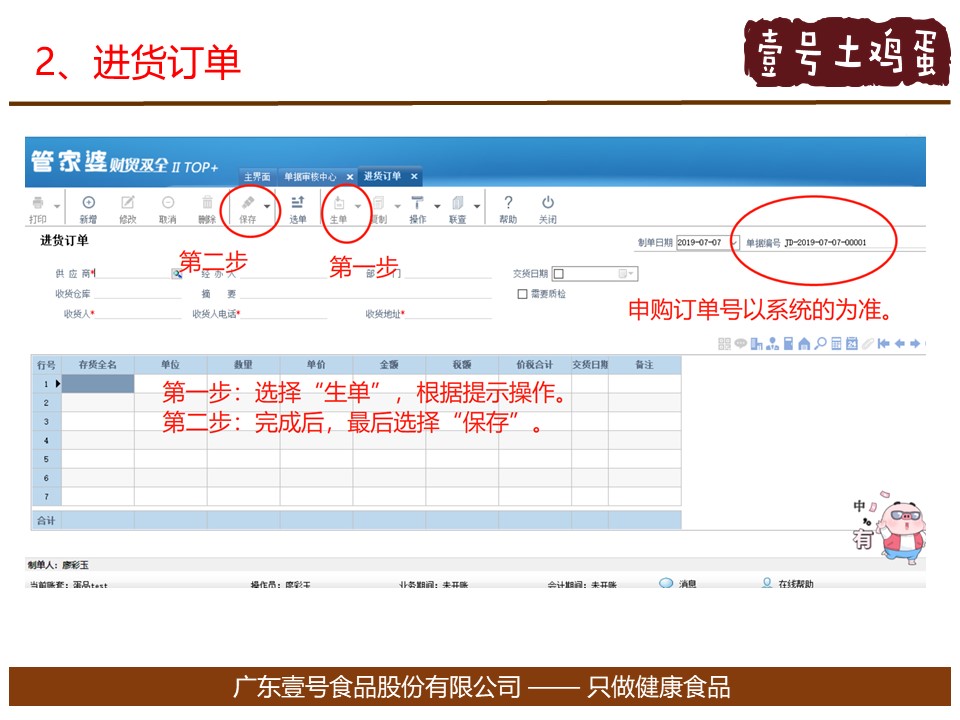The image size is (960, 720).
Task: Check the 交货日期 date checkbox
Action: pyautogui.click(x=559, y=273)
